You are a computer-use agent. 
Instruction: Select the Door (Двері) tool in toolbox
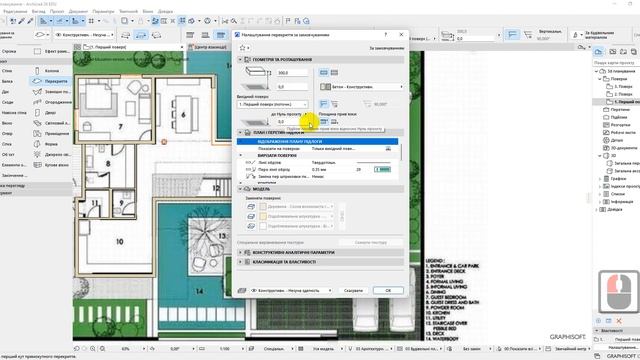pos(51,113)
